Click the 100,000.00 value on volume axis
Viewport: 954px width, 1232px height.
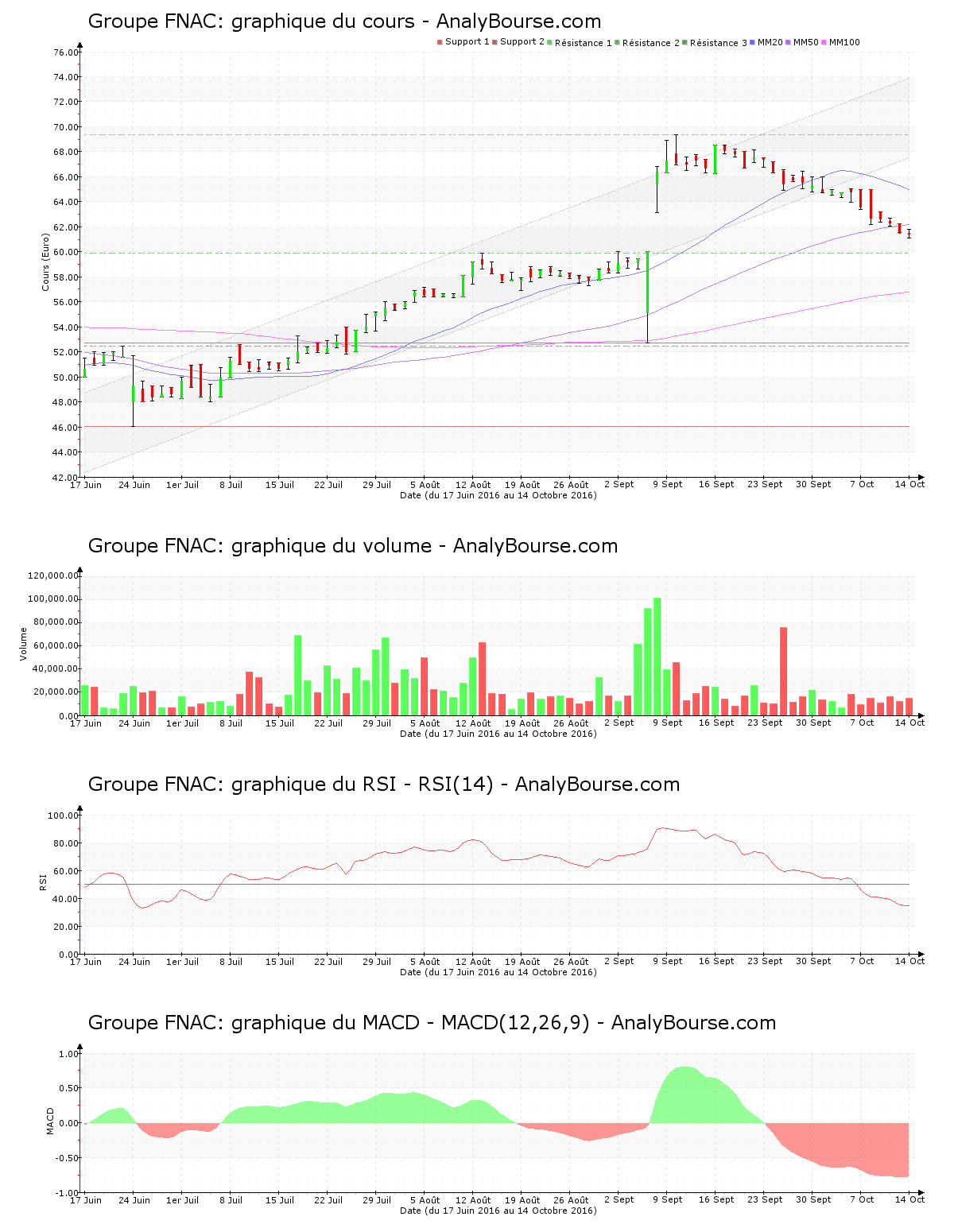click(53, 599)
